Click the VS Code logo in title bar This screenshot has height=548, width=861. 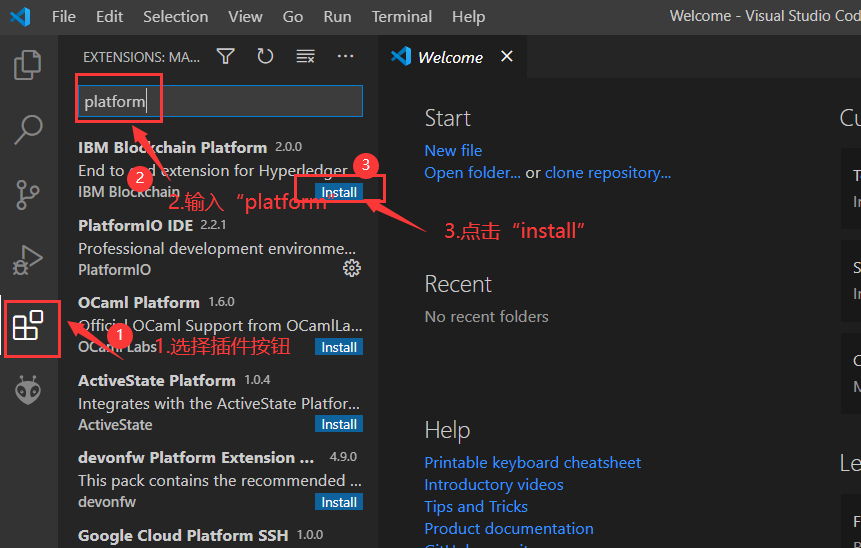(x=20, y=16)
